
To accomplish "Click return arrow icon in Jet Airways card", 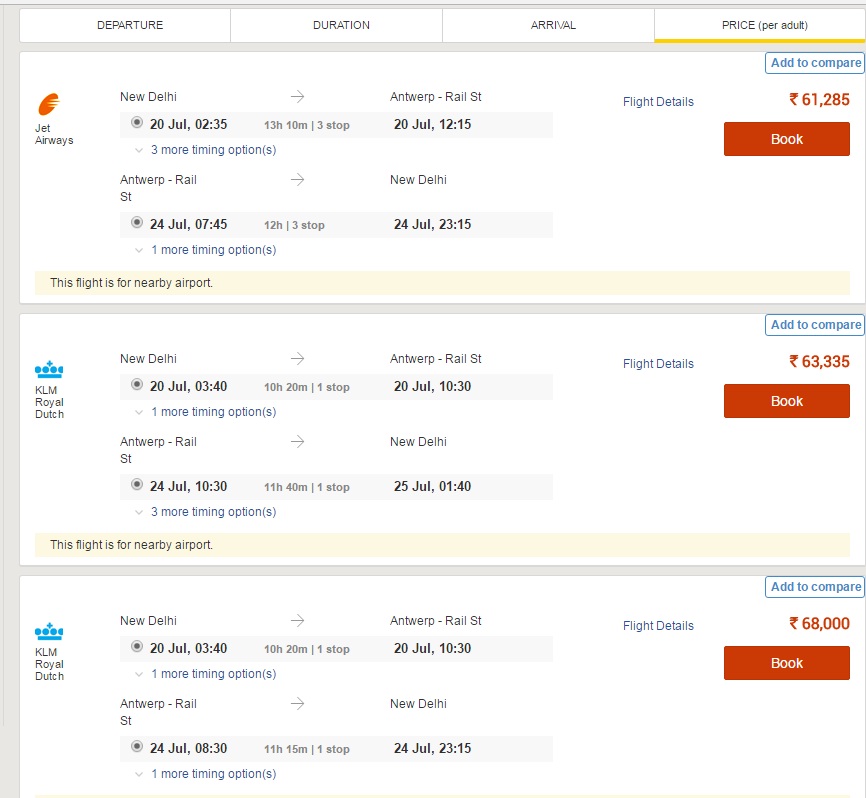I will (x=298, y=179).
